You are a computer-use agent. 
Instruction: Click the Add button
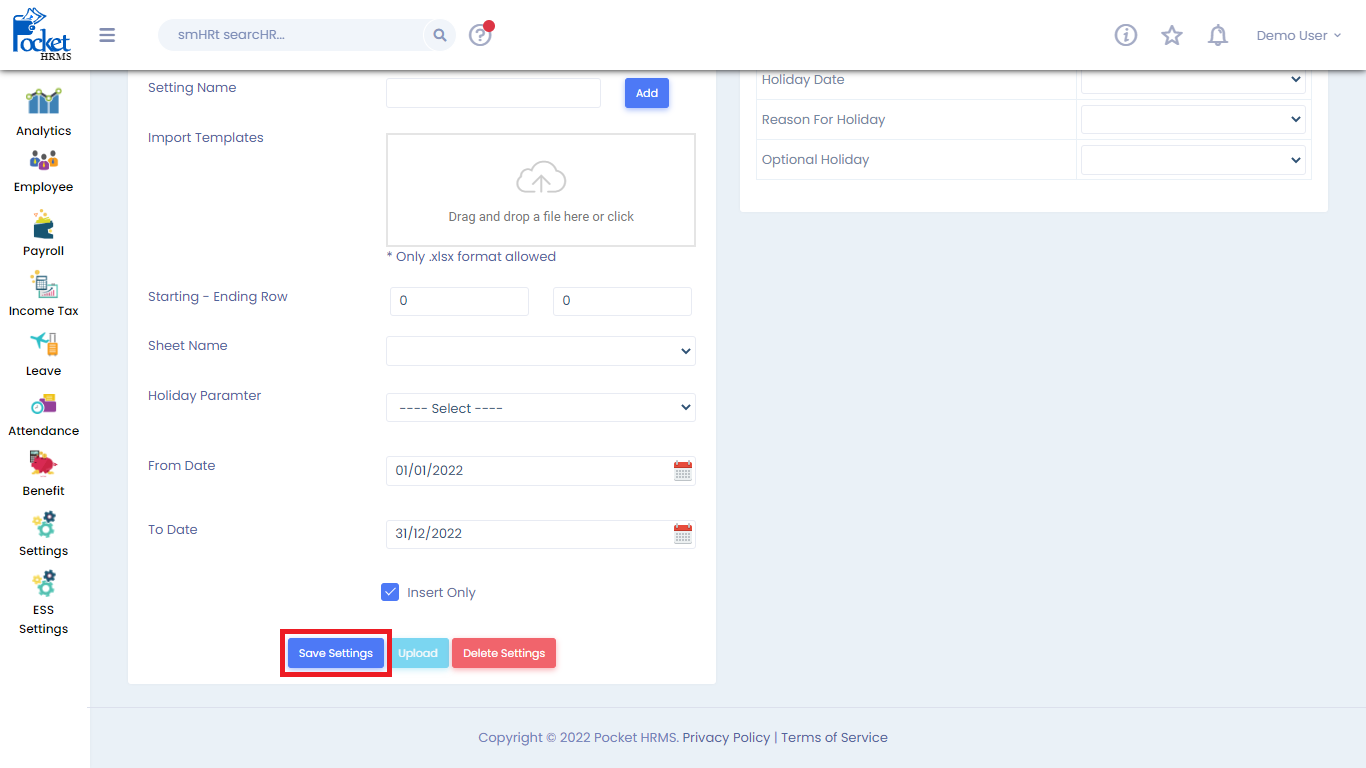[647, 93]
